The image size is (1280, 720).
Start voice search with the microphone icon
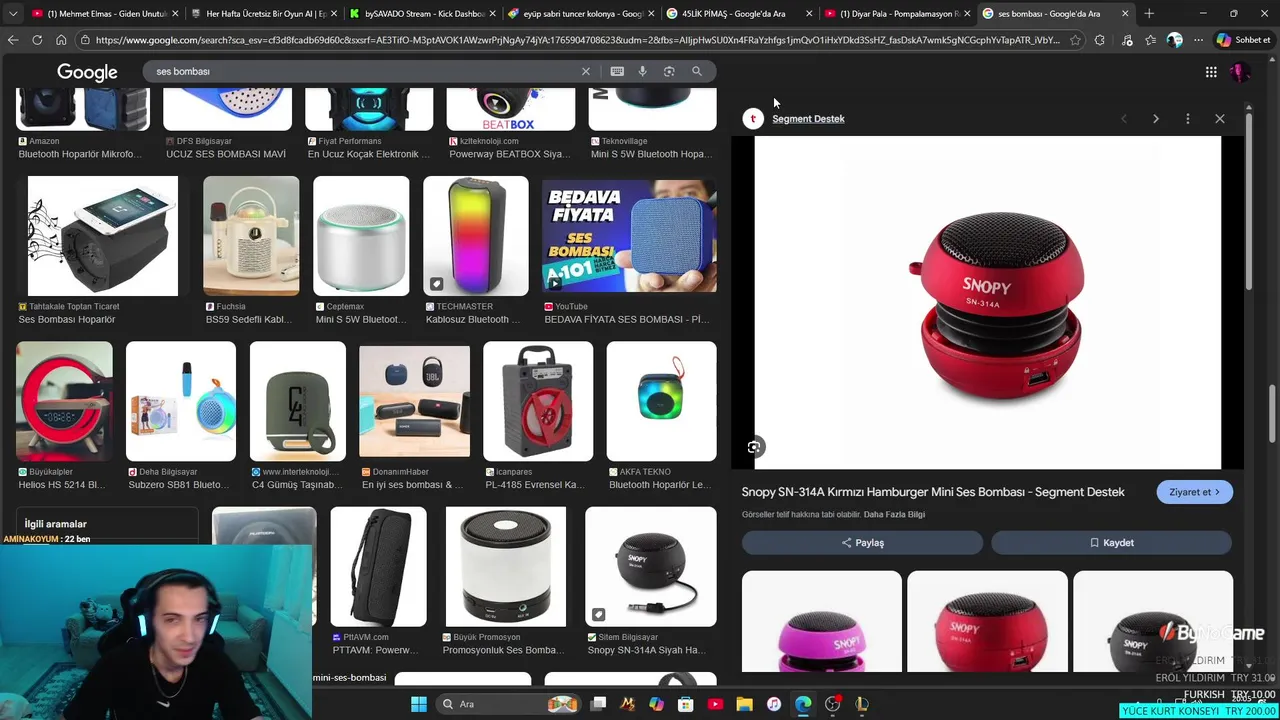coord(643,71)
